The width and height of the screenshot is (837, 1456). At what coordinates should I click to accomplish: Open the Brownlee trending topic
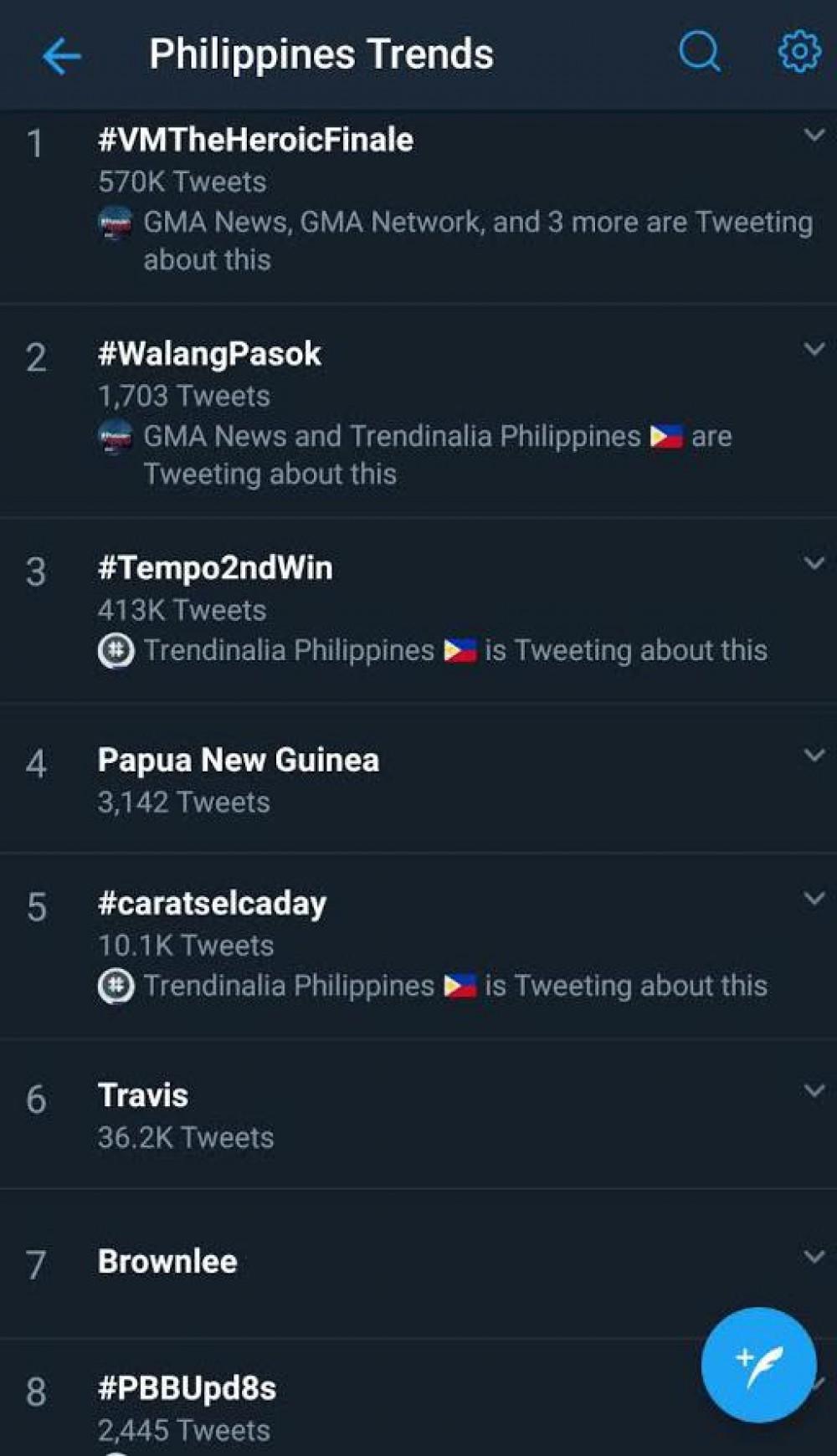[x=167, y=1261]
